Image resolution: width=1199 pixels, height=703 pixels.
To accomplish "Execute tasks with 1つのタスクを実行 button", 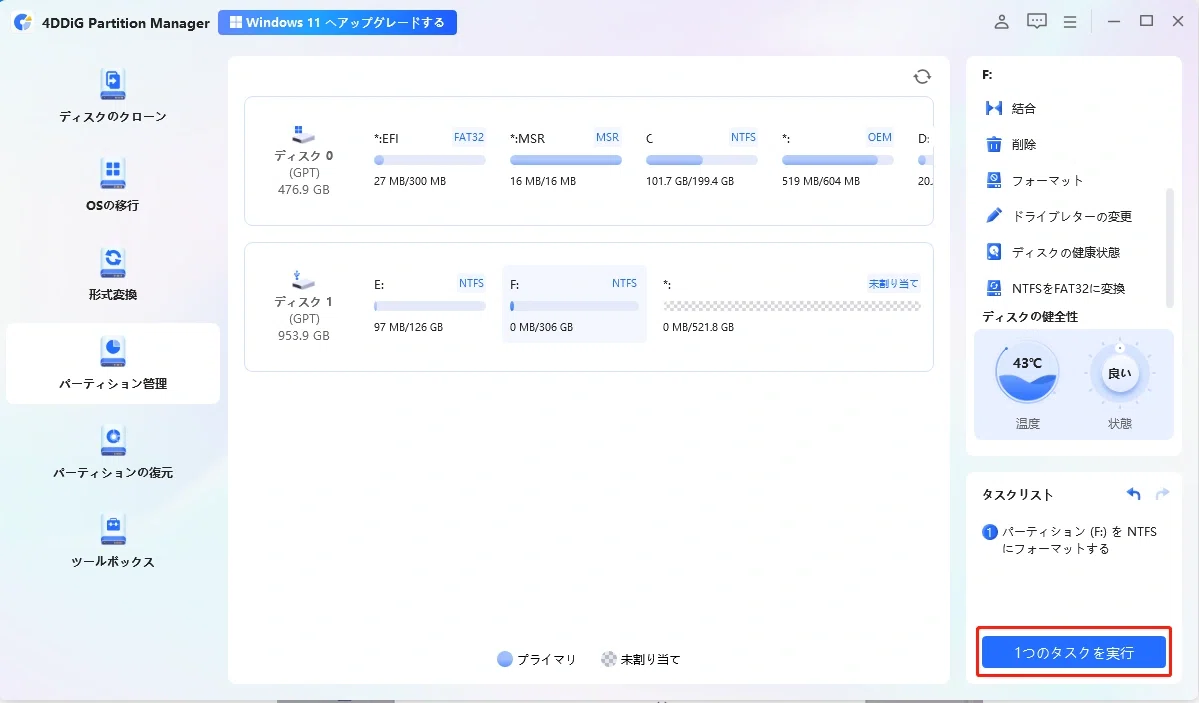I will coord(1074,653).
